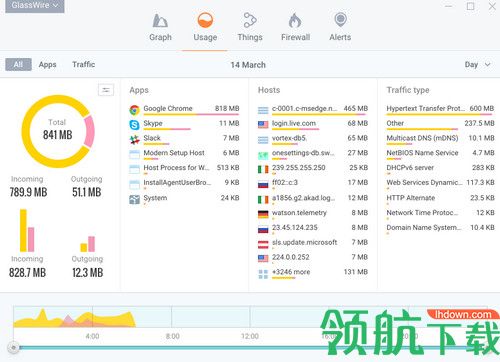Screen dimensions: 500x362
Task: Select host watson.telemetry
Action: pos(299,212)
